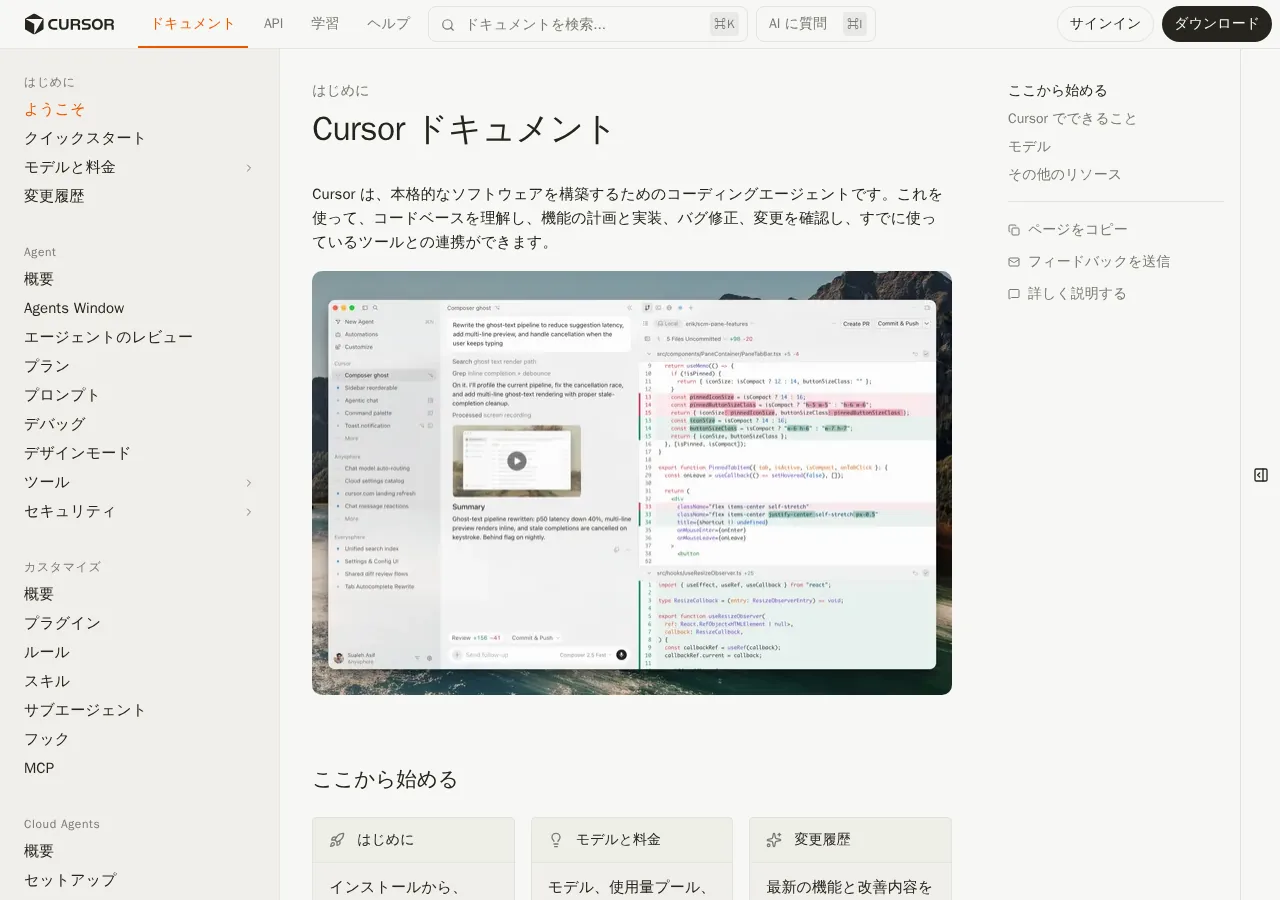Open エージェントのレビュー page

[108, 338]
